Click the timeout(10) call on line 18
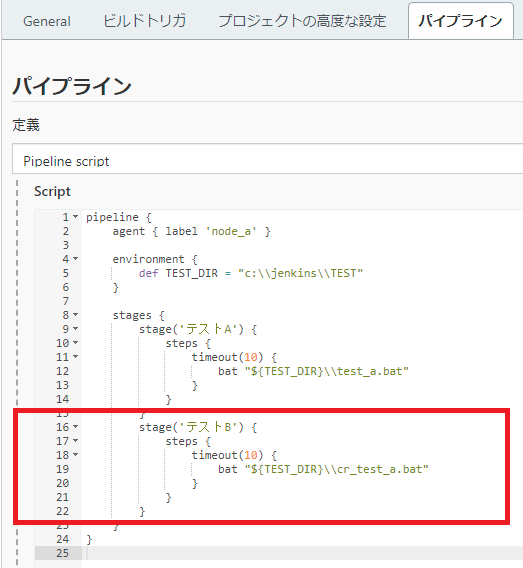 [x=227, y=455]
